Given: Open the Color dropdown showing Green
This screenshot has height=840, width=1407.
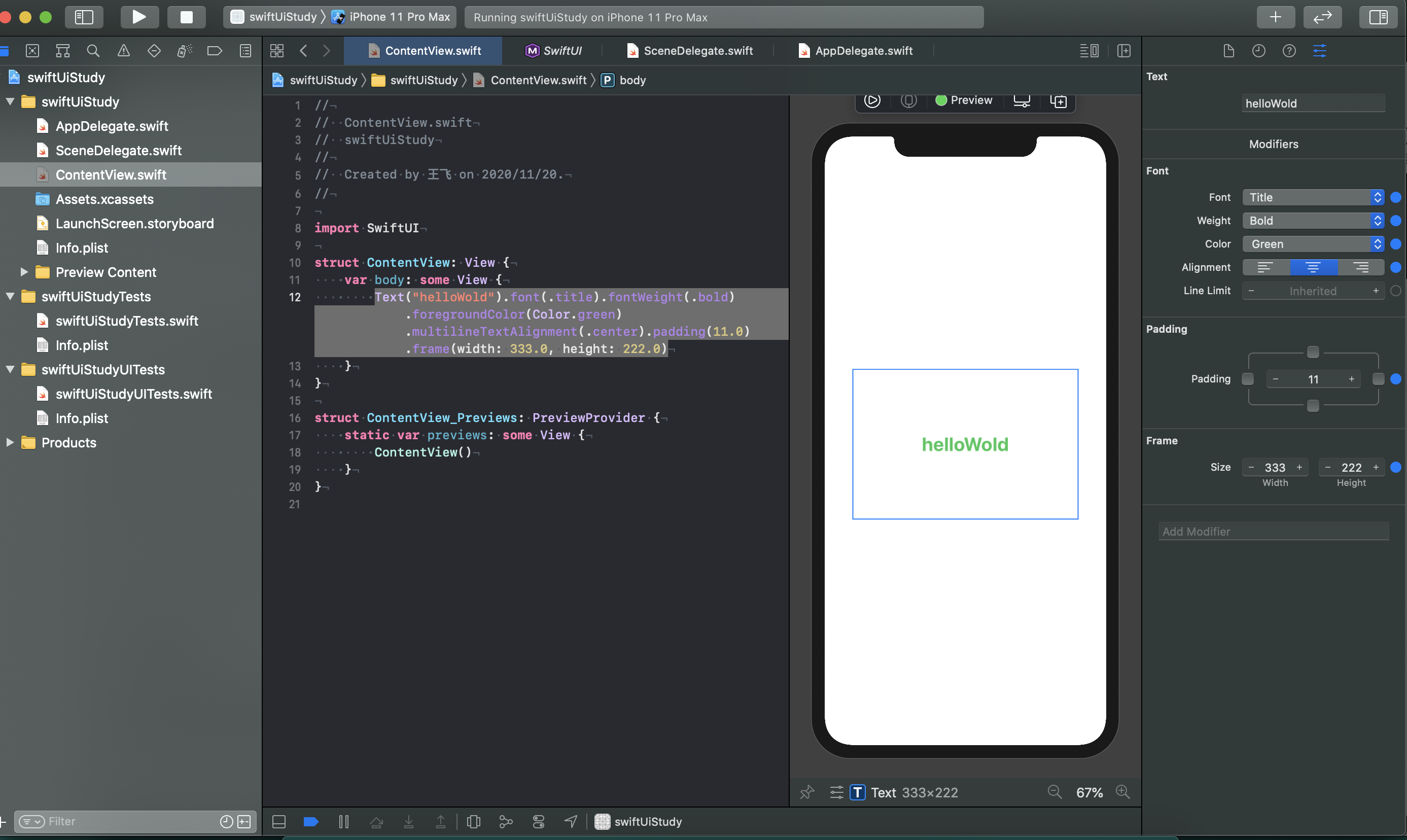Looking at the screenshot, I should tap(1313, 244).
